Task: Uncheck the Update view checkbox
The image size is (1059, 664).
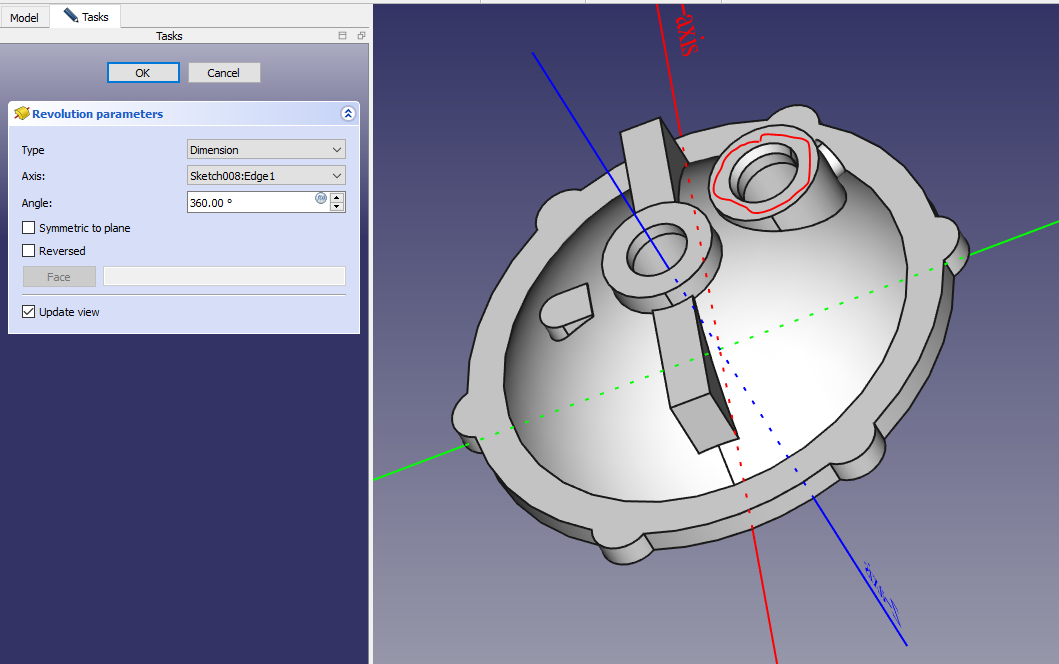Action: point(29,312)
